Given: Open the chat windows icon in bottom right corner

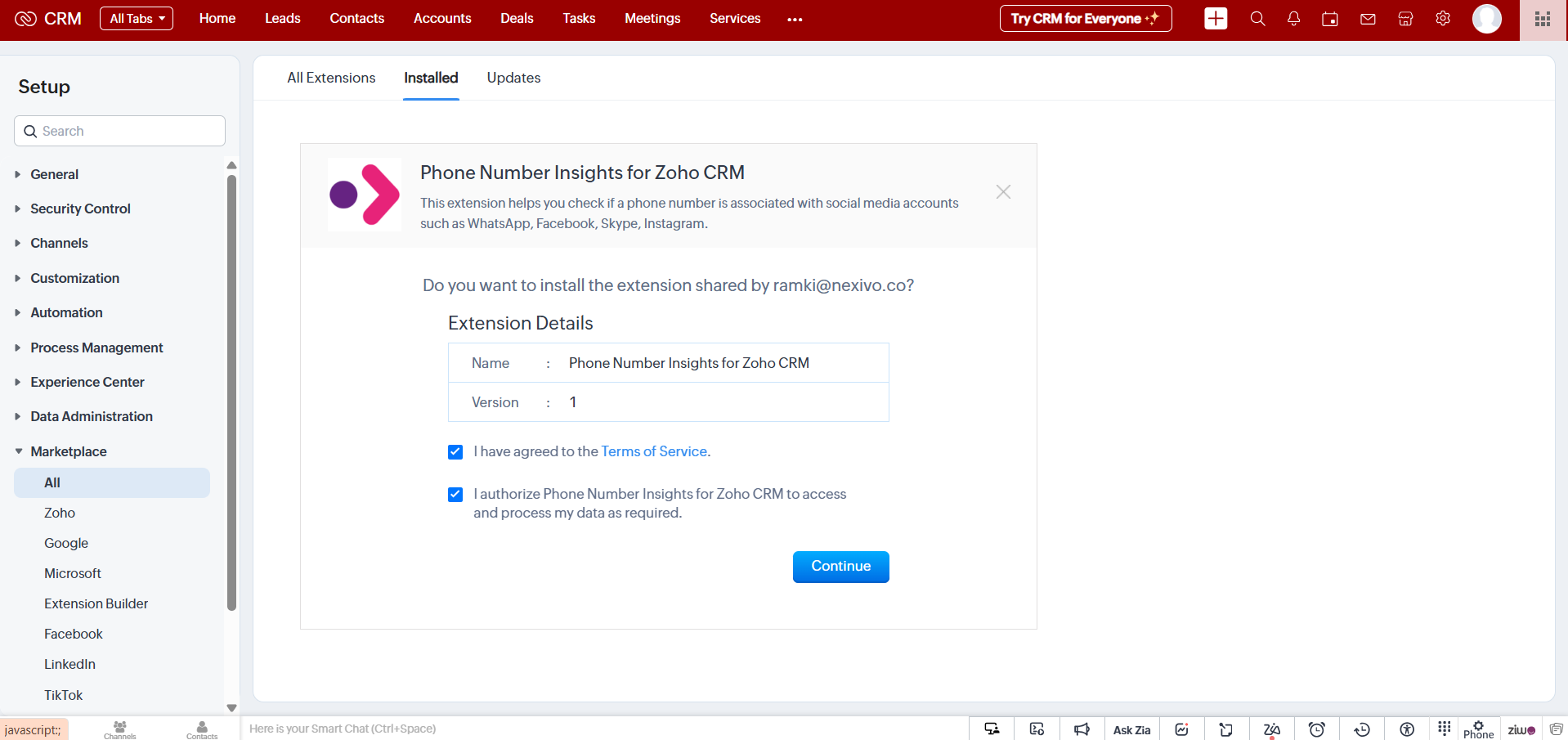Looking at the screenshot, I should pos(1556,729).
